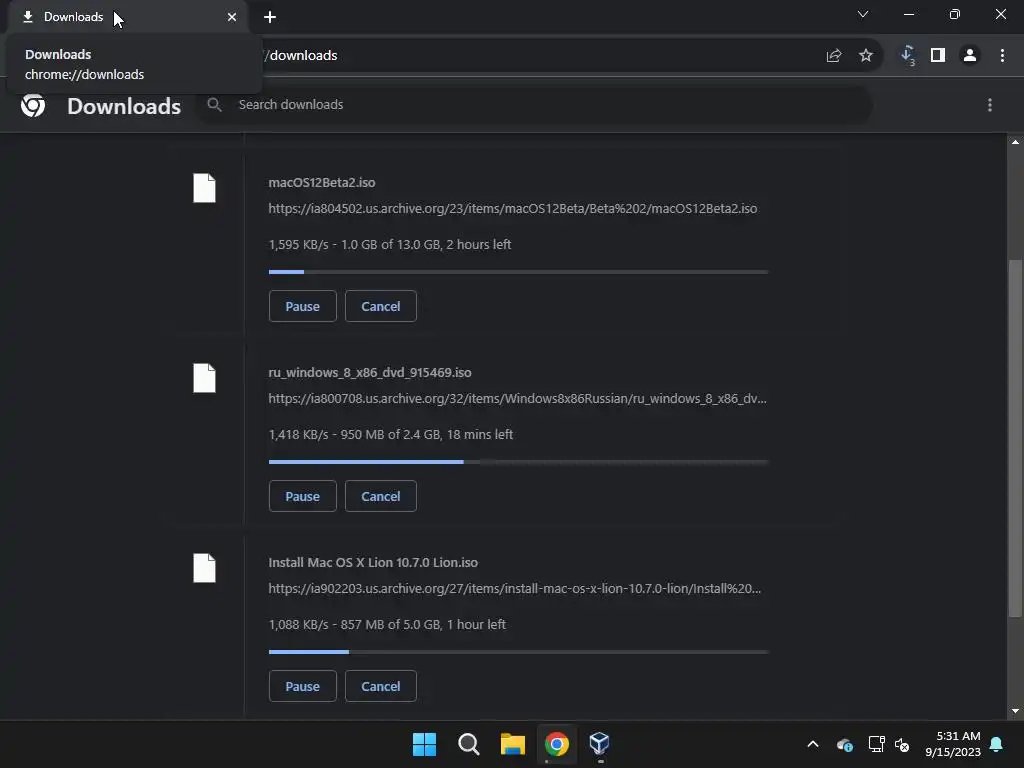Open the Downloads page more actions menu
Screen dimensions: 1024x768
[x=990, y=105]
